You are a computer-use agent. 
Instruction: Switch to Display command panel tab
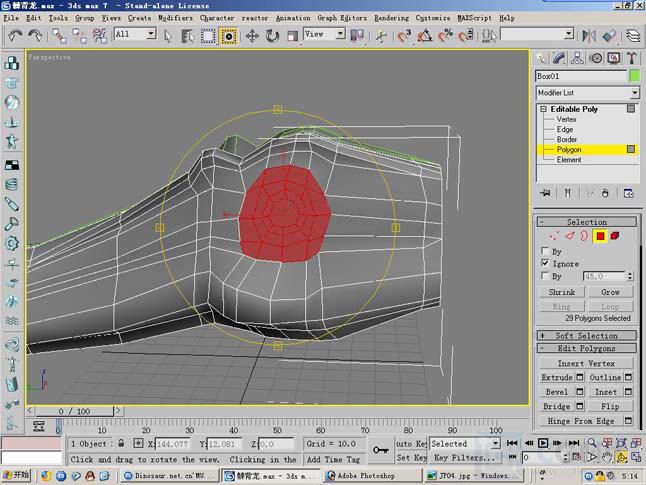(614, 58)
